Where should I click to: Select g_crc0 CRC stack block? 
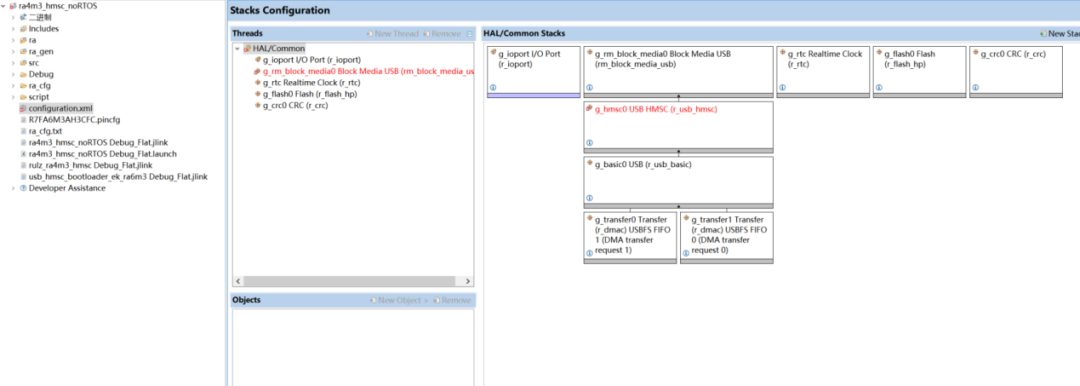point(1015,72)
